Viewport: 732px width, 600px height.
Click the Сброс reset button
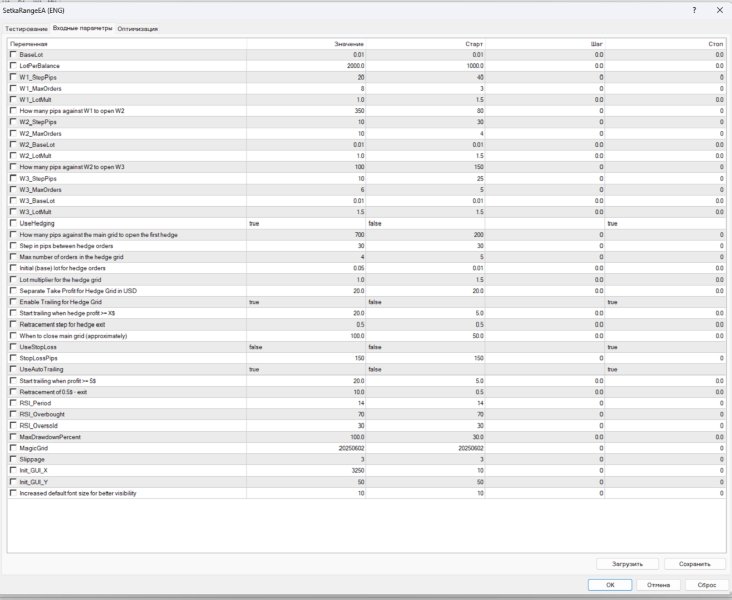(706, 585)
